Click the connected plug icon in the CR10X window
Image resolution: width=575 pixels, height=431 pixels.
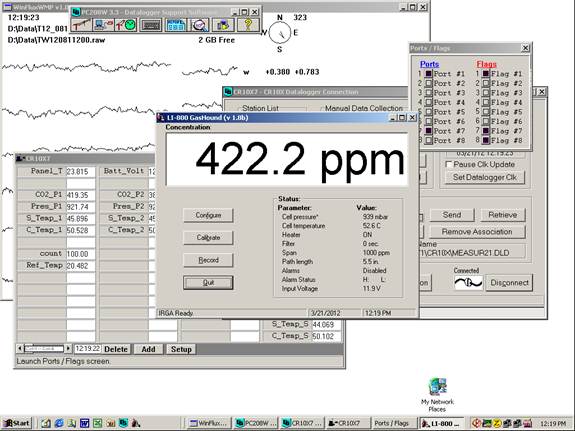coord(468,283)
